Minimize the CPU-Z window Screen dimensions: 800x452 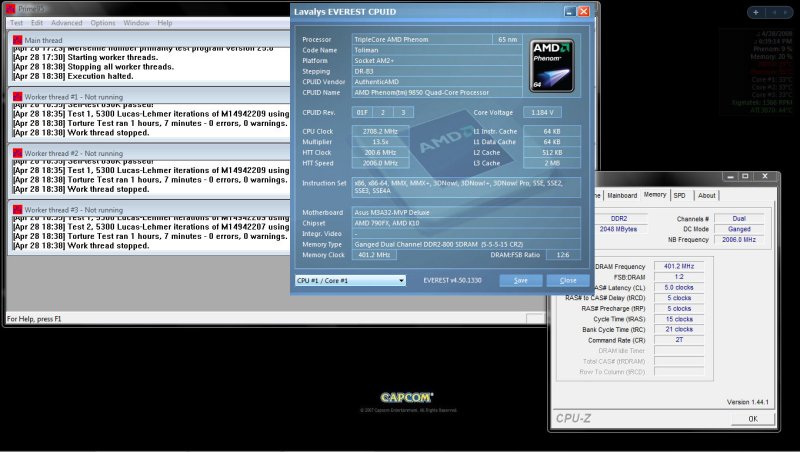pyautogui.click(x=731, y=177)
